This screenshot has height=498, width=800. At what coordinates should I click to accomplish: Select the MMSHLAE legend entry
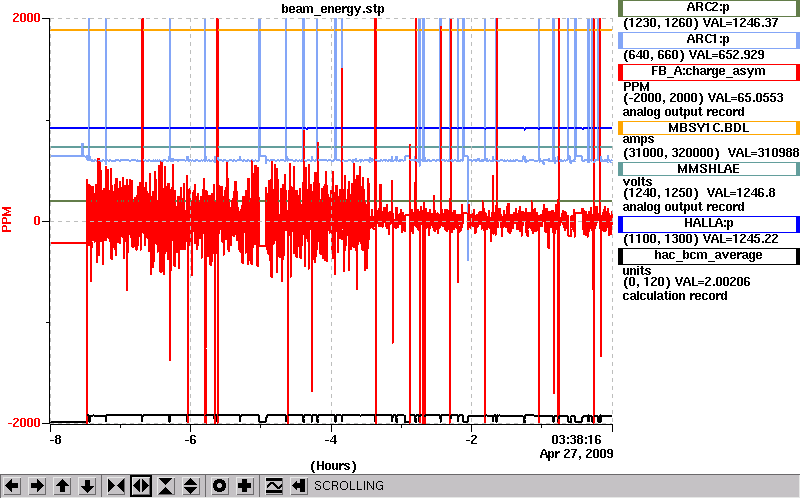709,169
